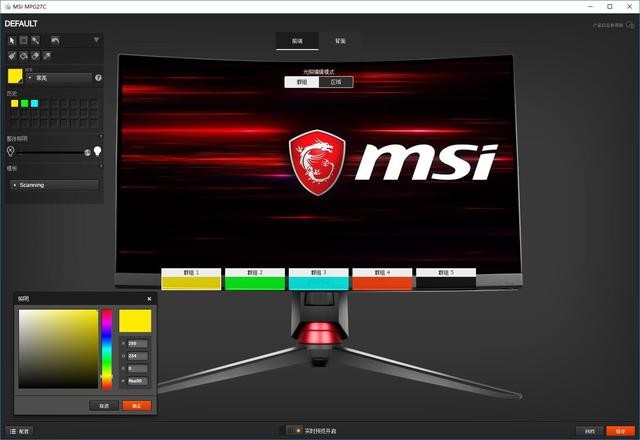Choose the eraser tool

point(36,56)
